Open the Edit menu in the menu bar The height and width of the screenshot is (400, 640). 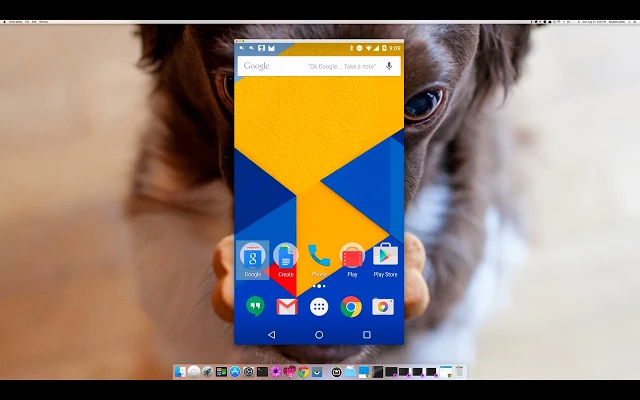34,22
